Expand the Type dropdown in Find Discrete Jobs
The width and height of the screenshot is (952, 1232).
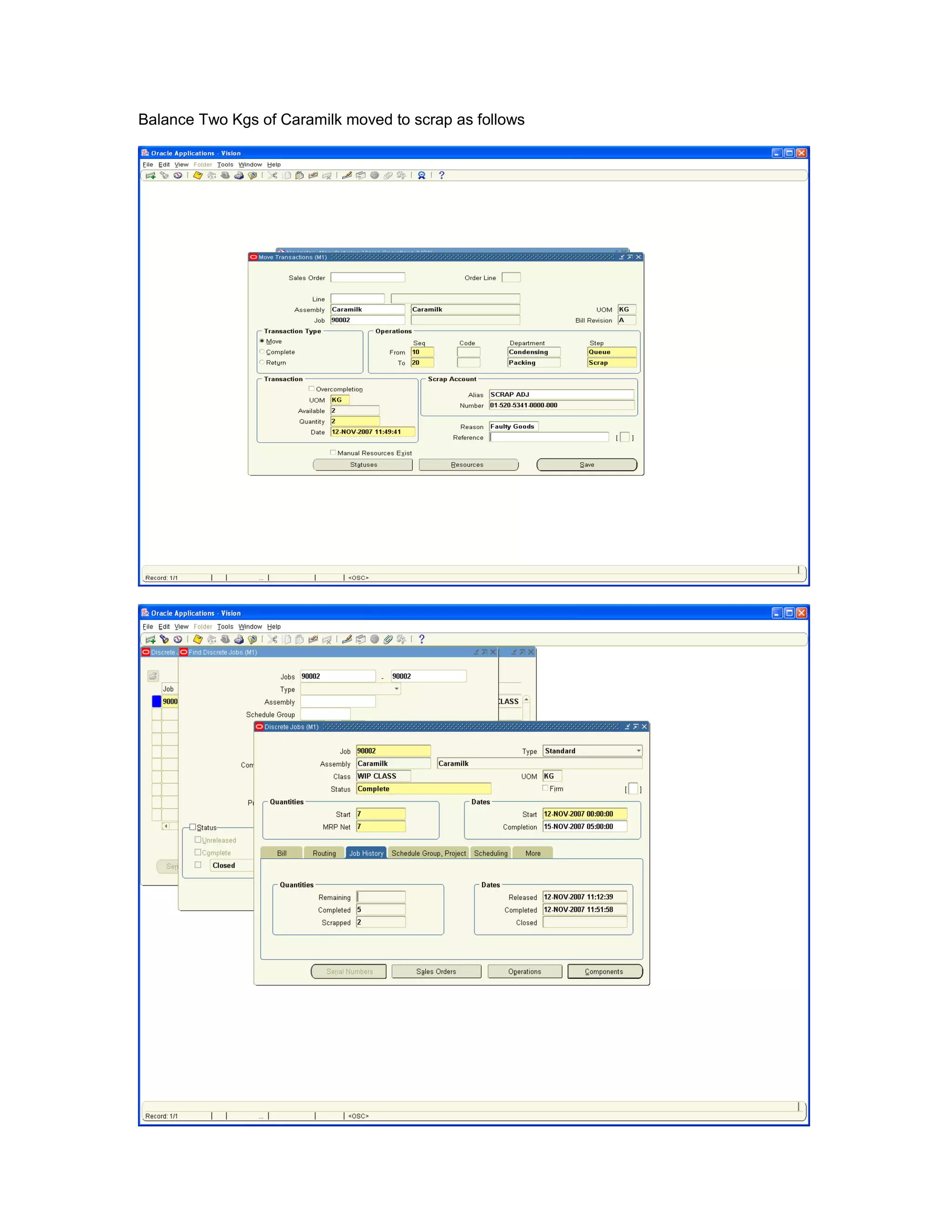coord(397,689)
